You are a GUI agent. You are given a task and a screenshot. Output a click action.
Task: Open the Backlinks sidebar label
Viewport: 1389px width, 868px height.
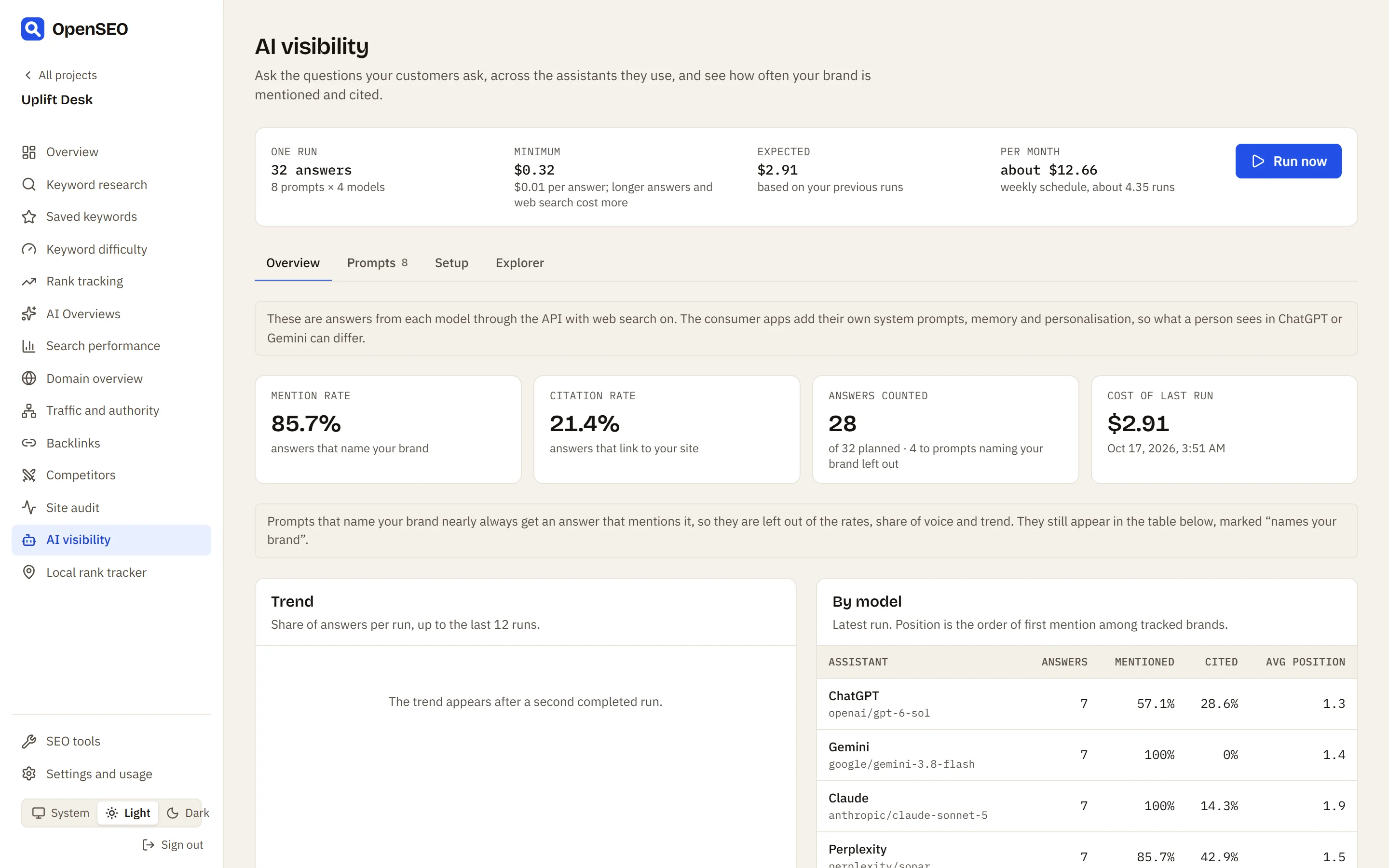click(x=73, y=443)
